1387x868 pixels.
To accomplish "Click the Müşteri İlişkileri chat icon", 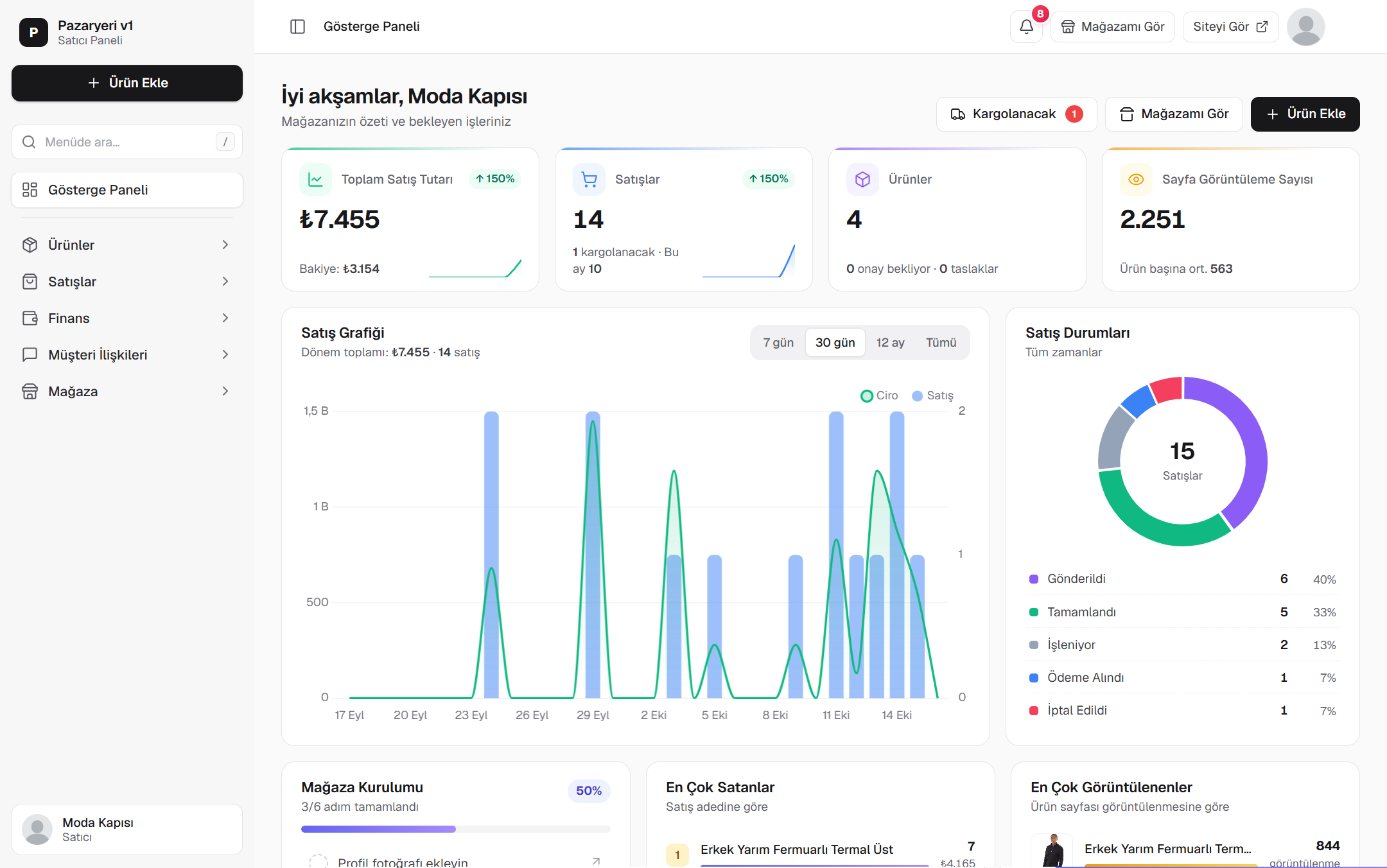I will [30, 355].
